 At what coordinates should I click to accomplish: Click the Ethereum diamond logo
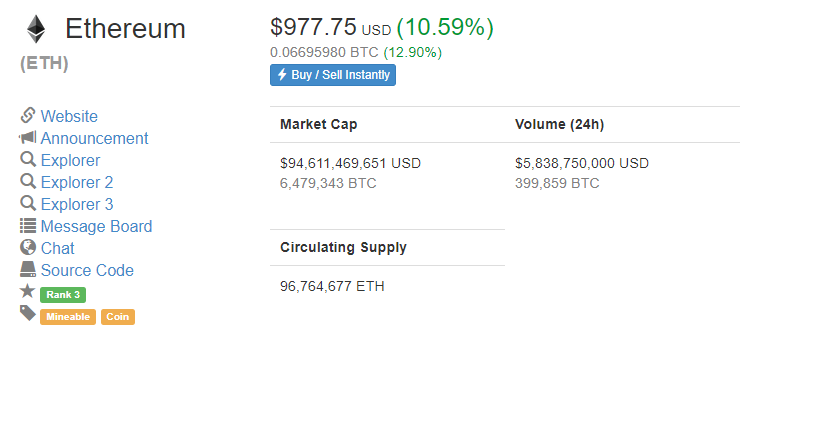[36, 29]
